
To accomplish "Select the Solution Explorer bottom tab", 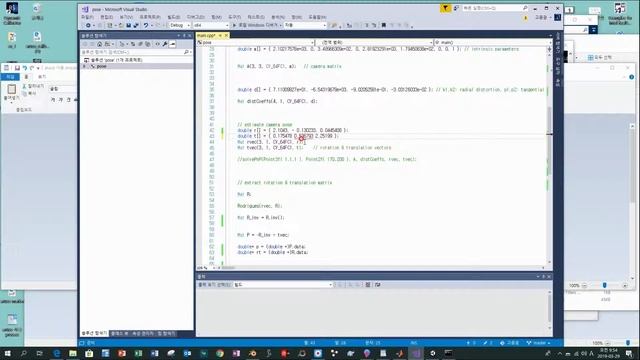I will pos(94,333).
